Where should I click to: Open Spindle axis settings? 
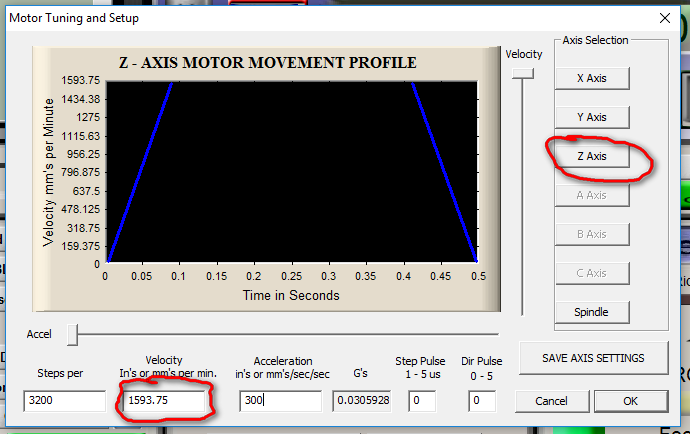pos(592,312)
